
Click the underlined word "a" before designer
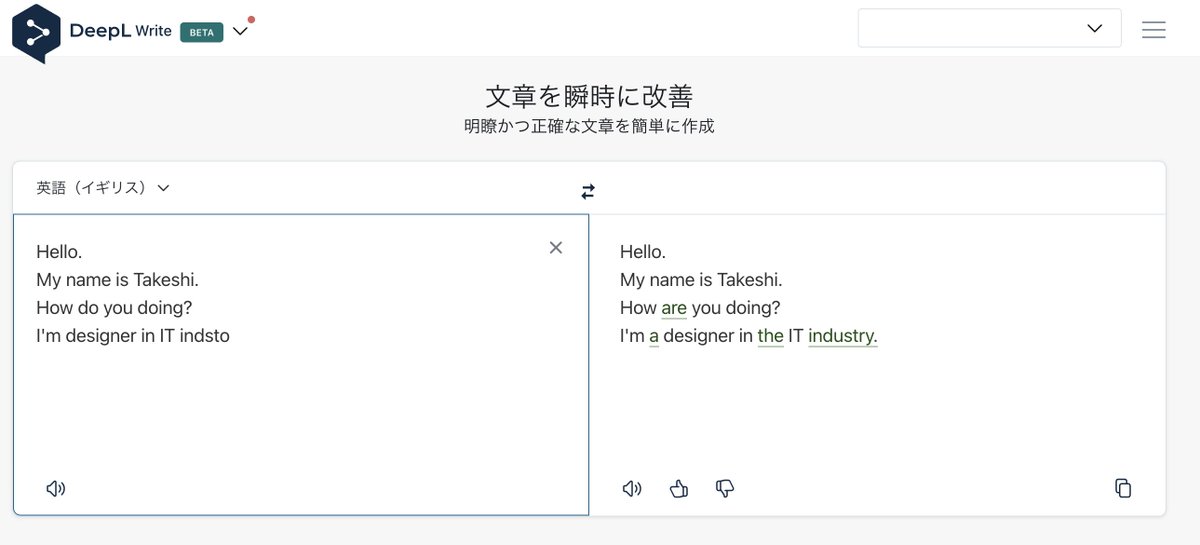(654, 336)
